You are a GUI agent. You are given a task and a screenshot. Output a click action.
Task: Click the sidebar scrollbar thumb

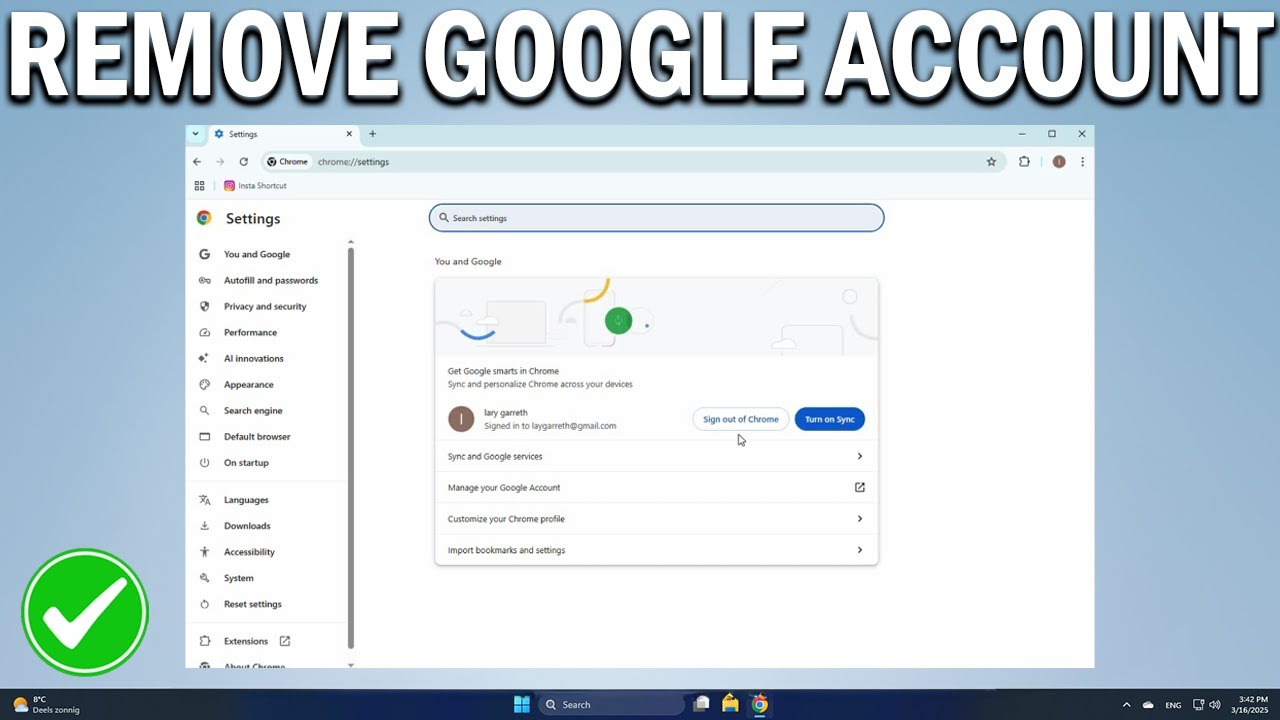[351, 447]
